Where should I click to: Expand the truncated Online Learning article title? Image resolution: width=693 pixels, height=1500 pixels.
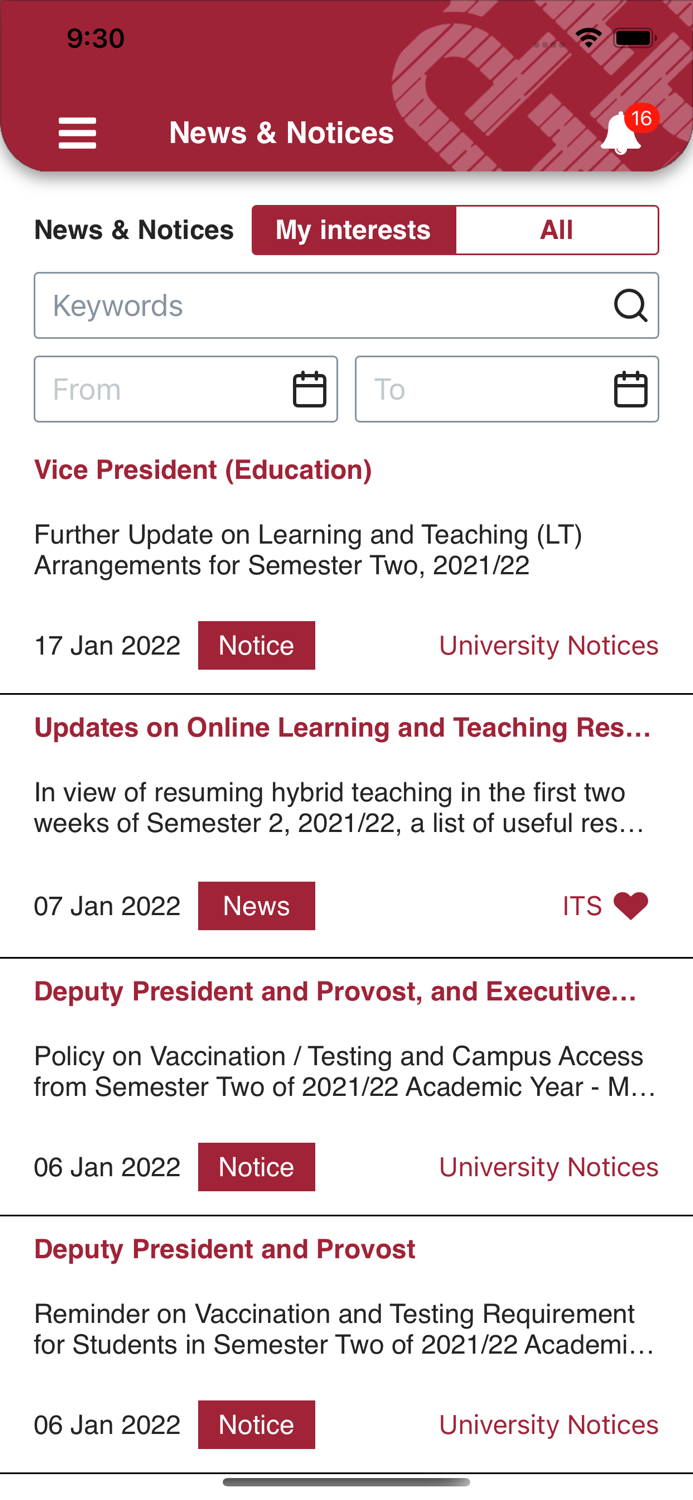tap(344, 727)
